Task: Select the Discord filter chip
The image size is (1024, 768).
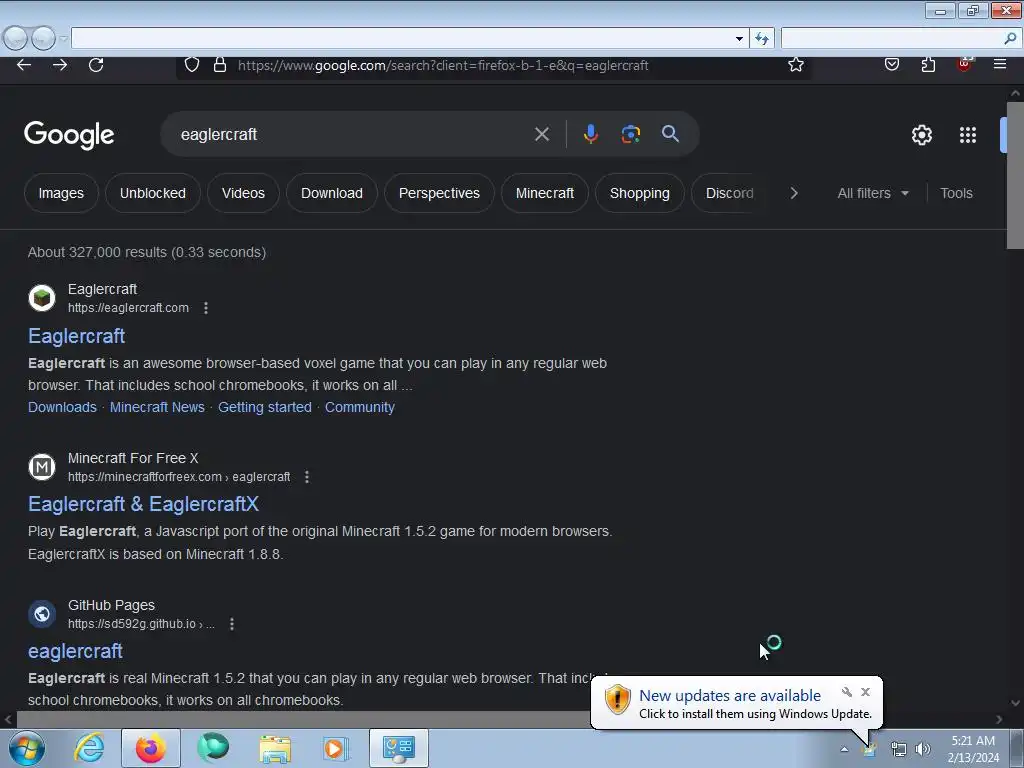Action: click(x=729, y=193)
